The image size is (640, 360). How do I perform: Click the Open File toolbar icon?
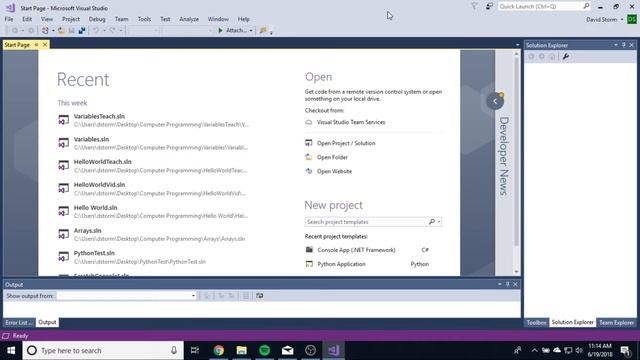[61, 30]
